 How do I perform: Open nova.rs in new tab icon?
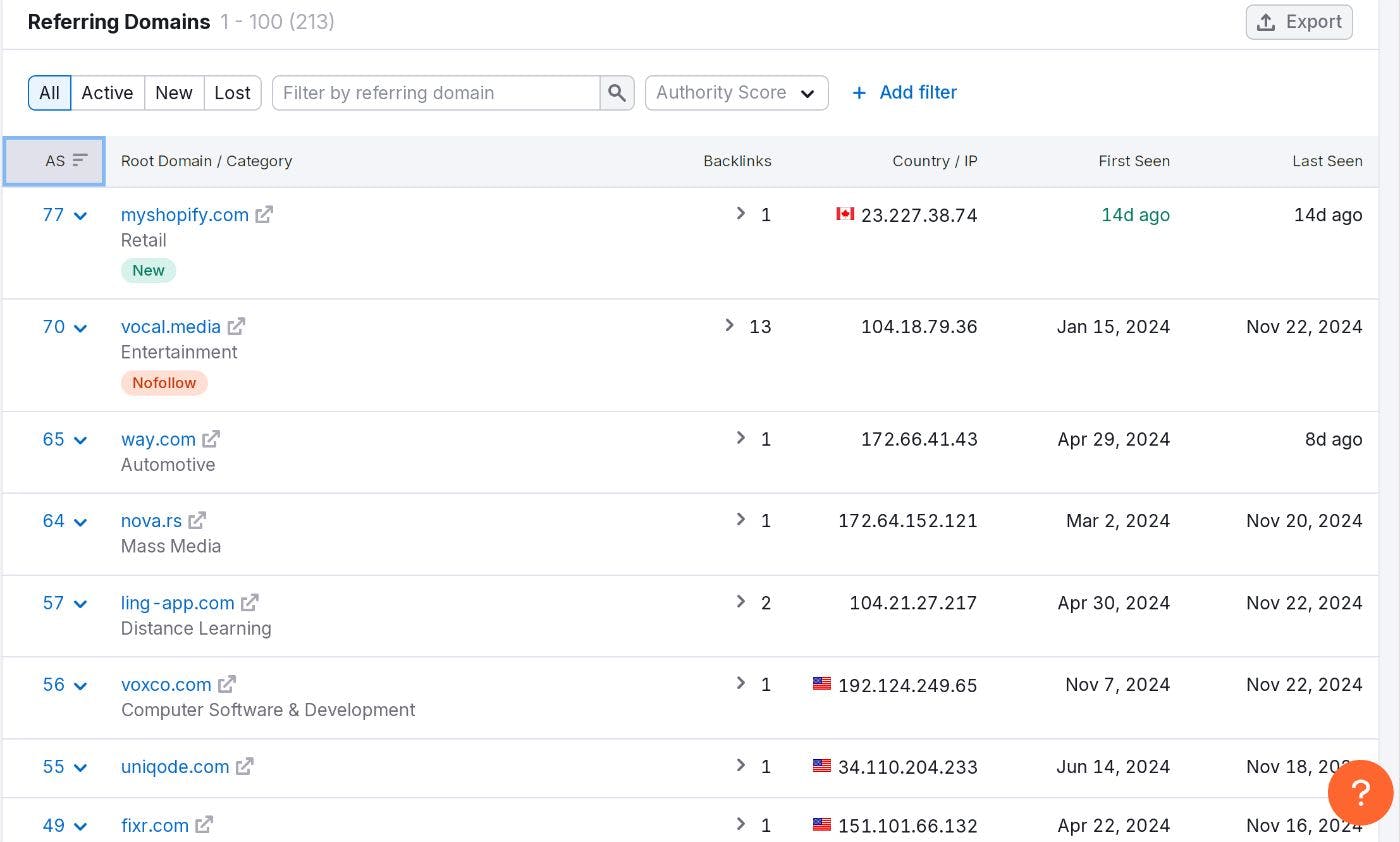(x=197, y=521)
